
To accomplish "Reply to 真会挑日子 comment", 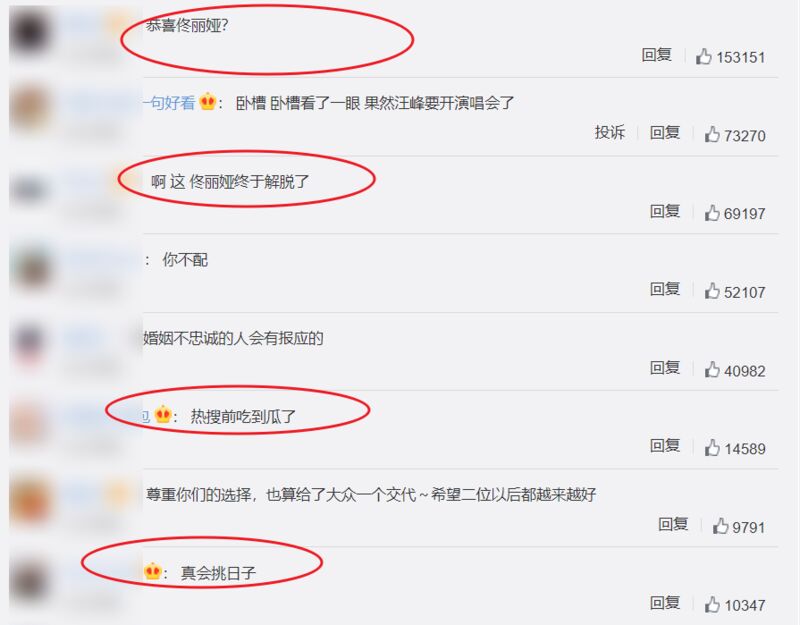I will tap(665, 603).
